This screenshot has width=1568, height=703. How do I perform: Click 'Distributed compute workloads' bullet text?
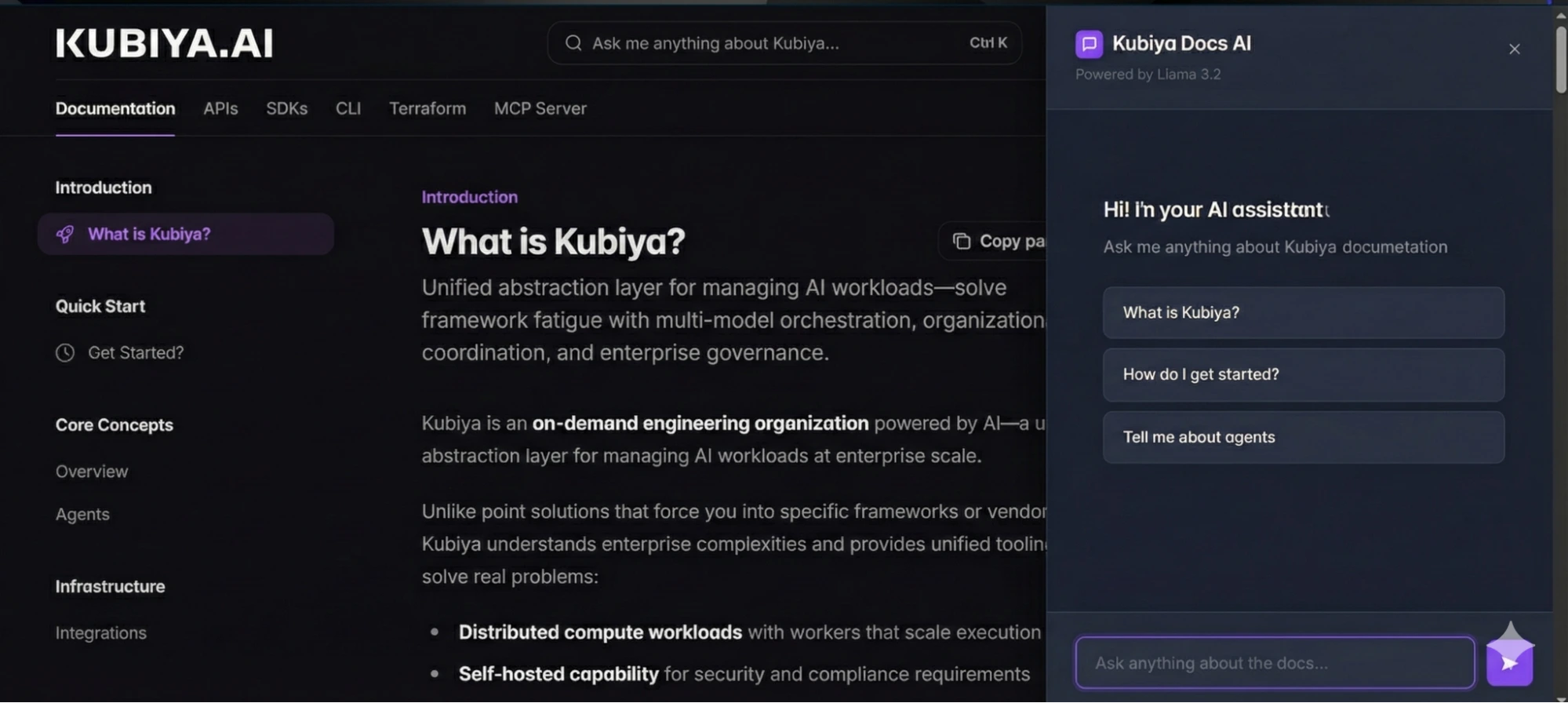pos(600,632)
